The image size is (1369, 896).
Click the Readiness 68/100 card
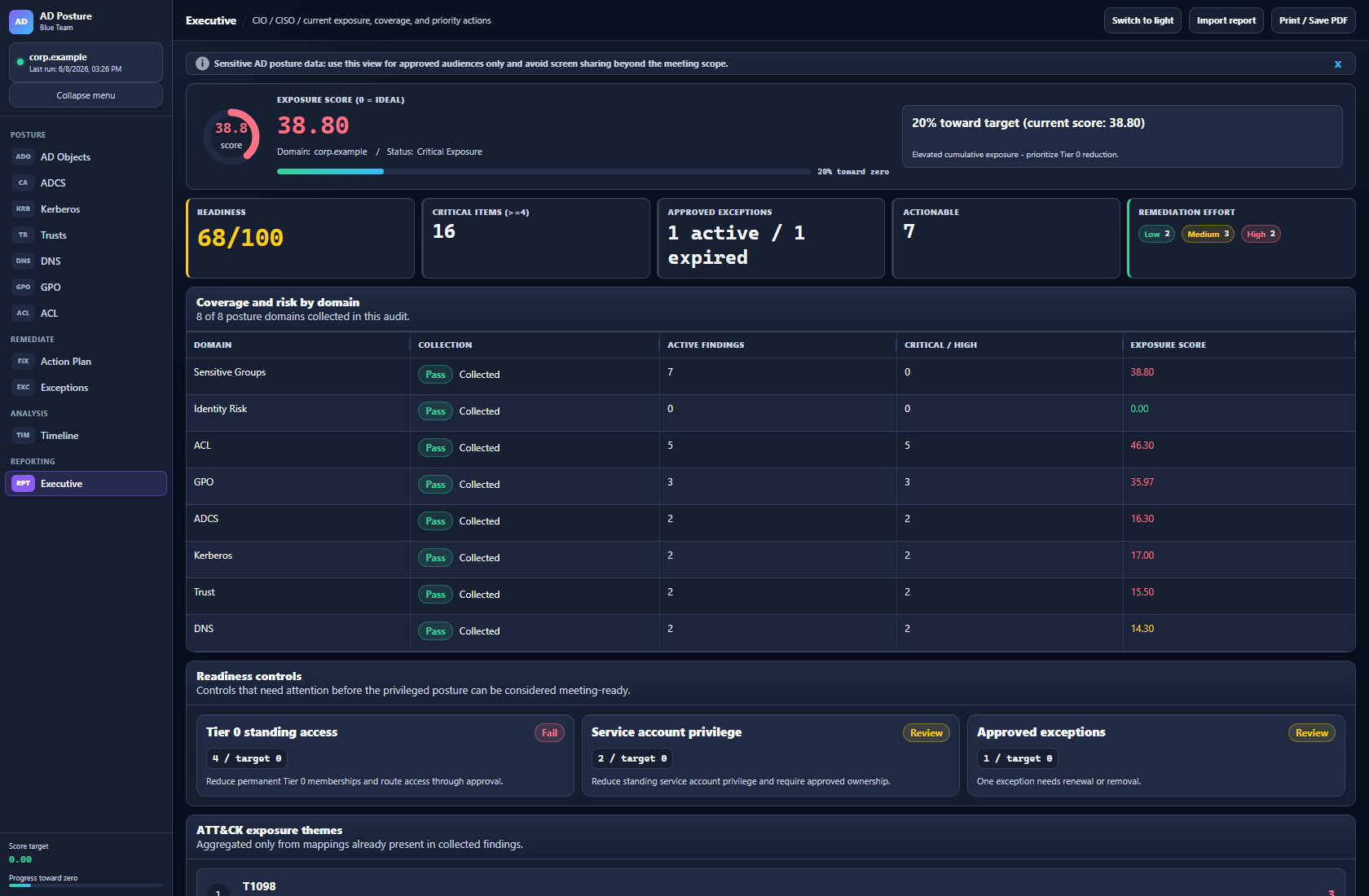click(x=300, y=239)
